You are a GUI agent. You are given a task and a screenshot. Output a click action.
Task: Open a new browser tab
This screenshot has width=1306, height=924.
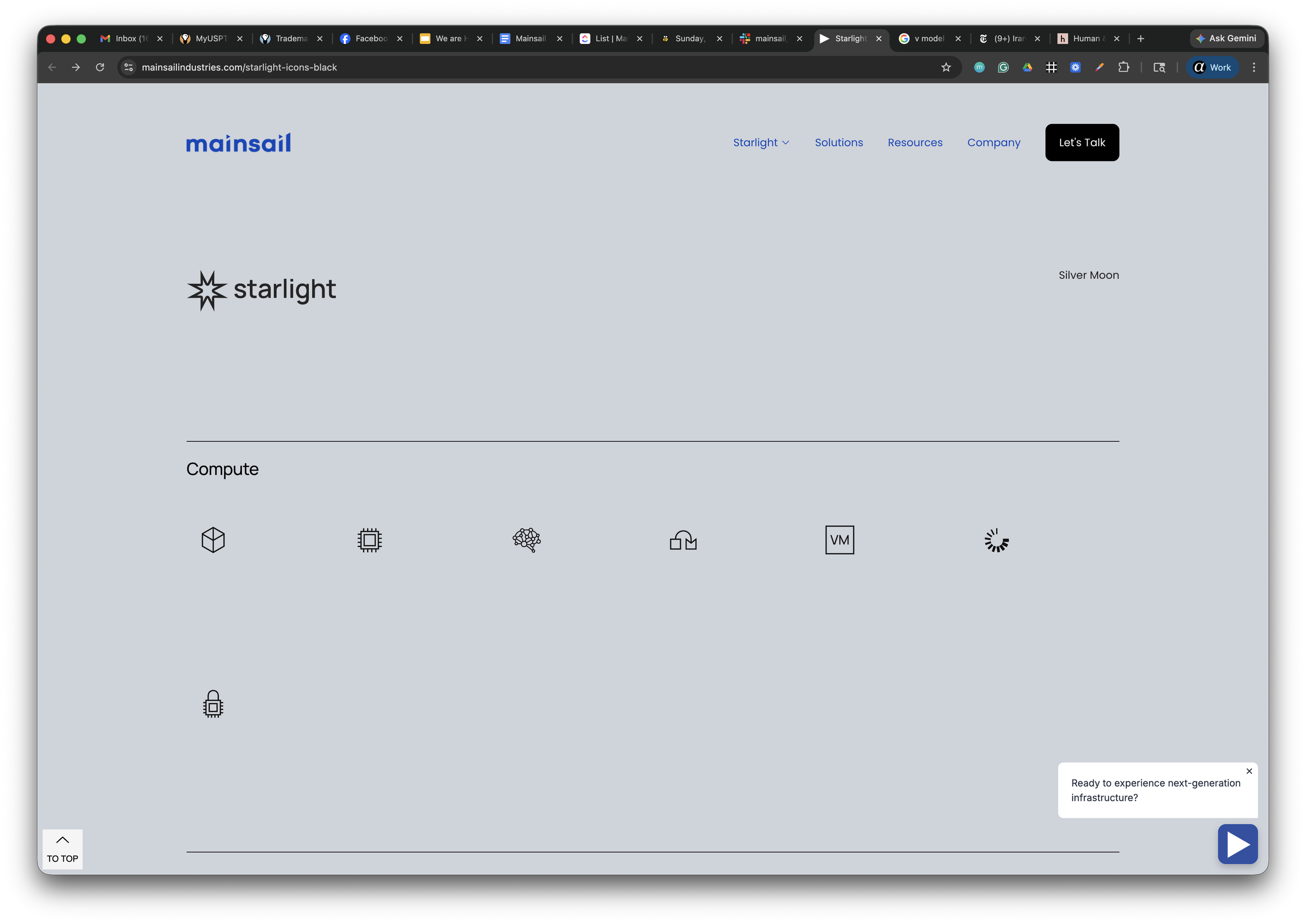click(1140, 39)
